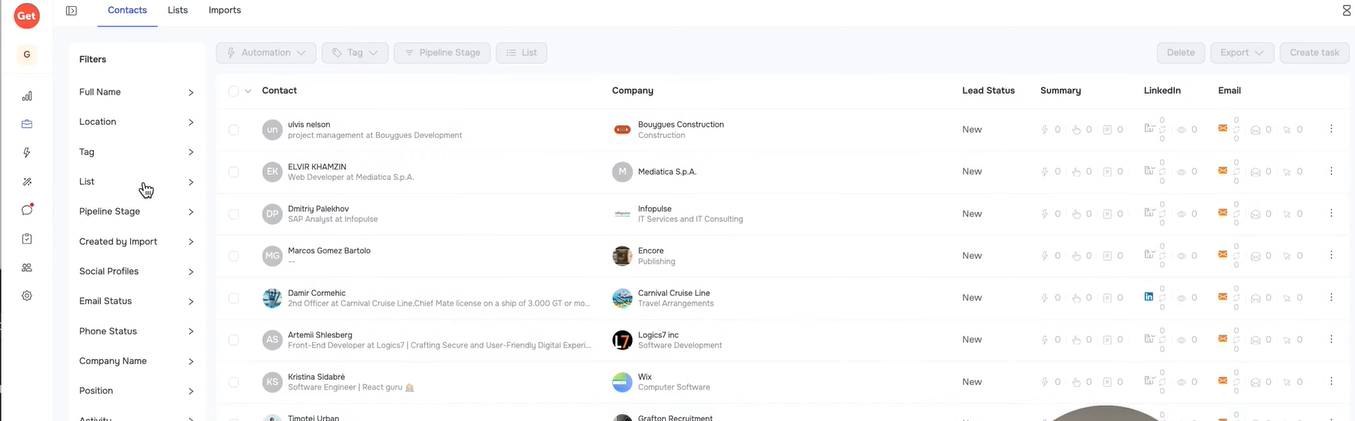The image size is (1355, 421).
Task: Open the analytics bar chart sidebar icon
Action: point(27,96)
